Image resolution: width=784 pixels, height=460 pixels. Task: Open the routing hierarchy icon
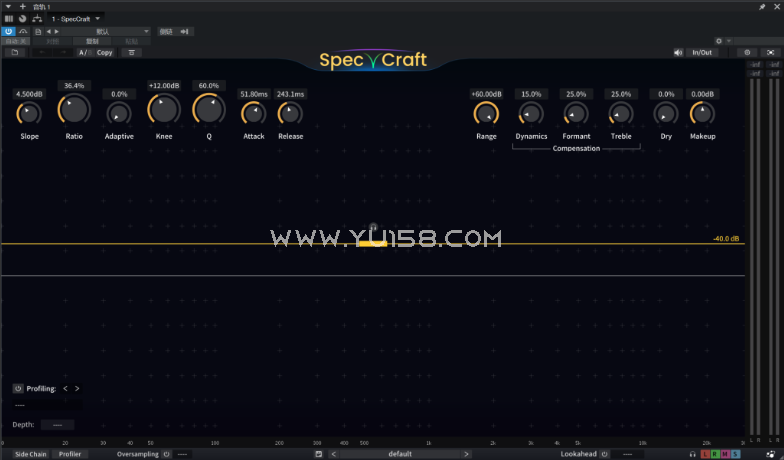tap(37, 18)
